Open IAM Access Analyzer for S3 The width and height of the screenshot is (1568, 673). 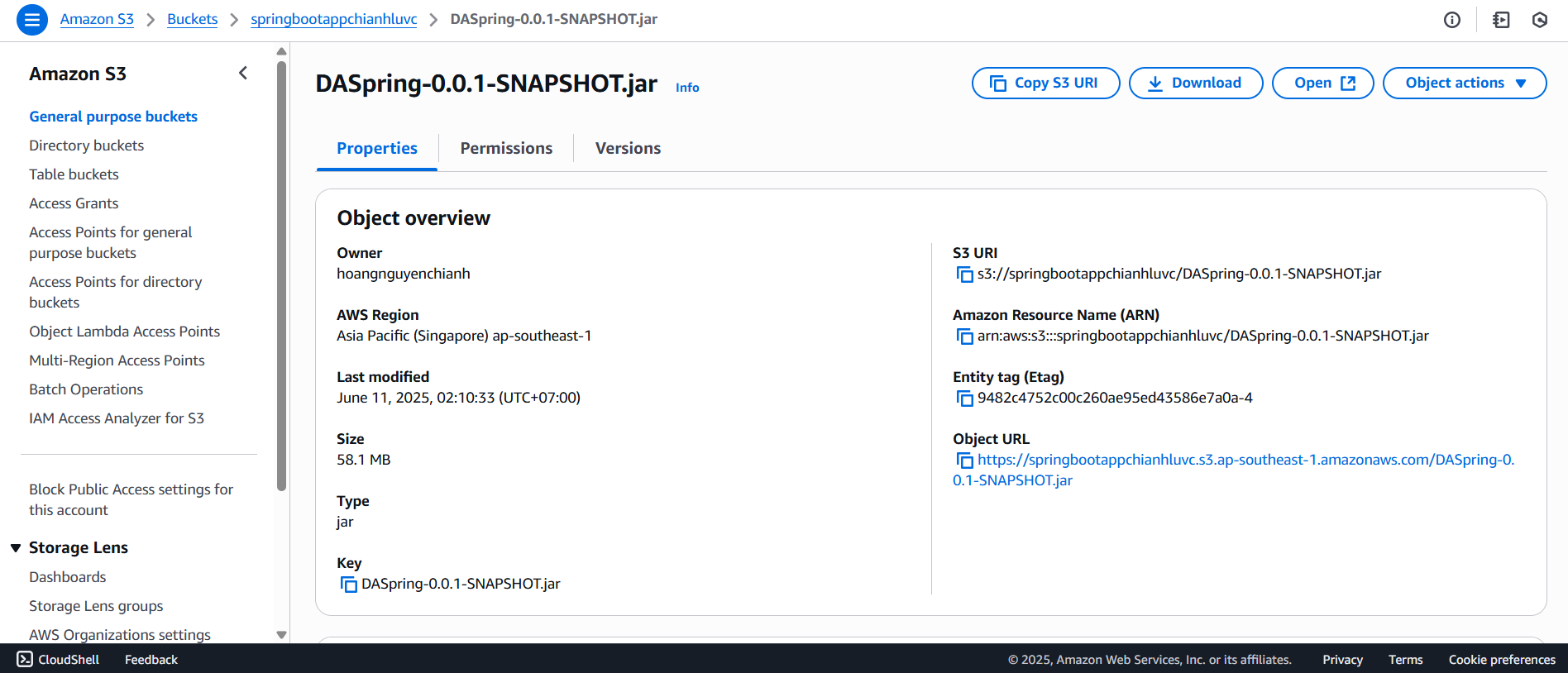(117, 418)
